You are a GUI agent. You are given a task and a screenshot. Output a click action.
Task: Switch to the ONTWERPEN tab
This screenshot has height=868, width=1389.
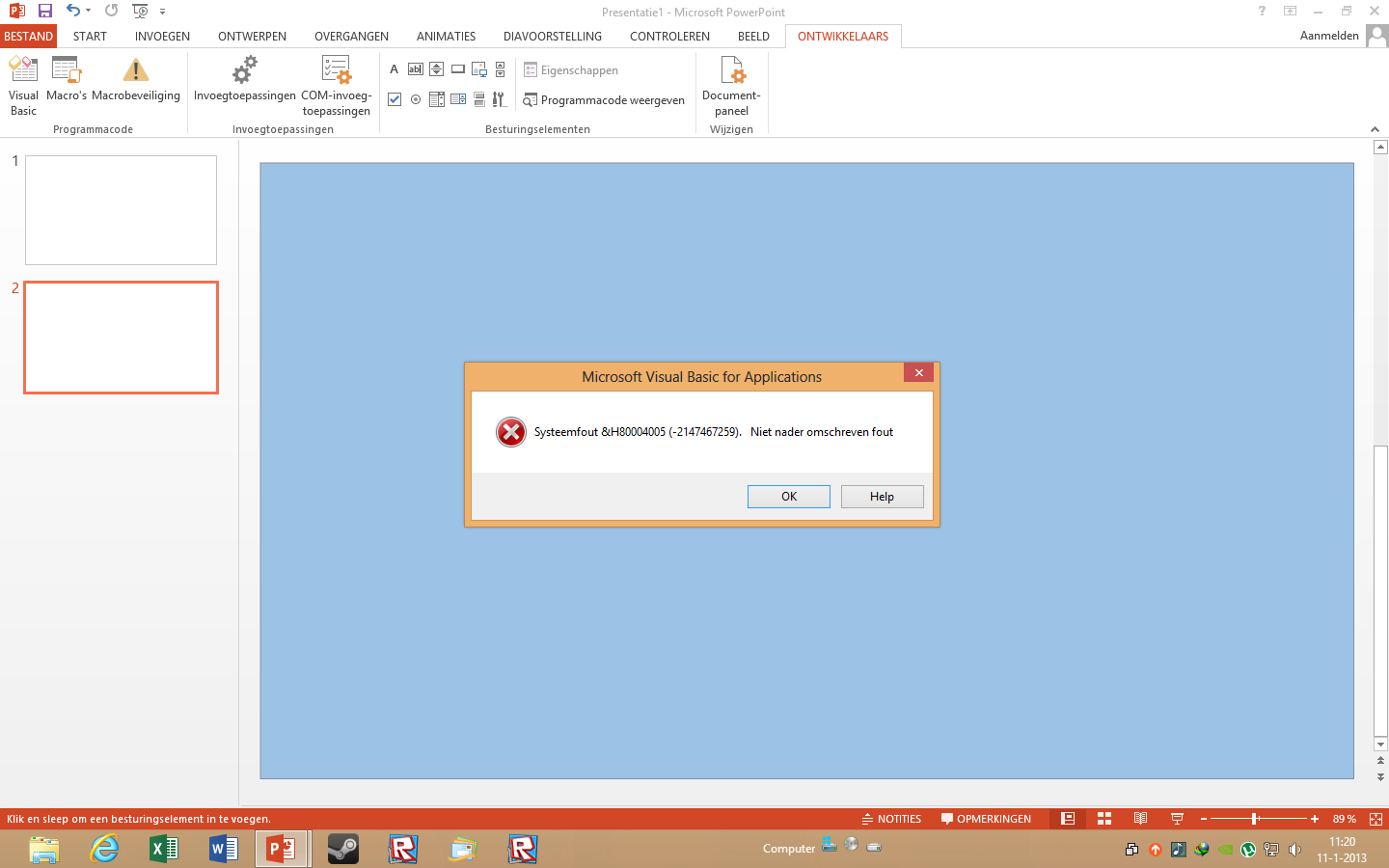[252, 37]
